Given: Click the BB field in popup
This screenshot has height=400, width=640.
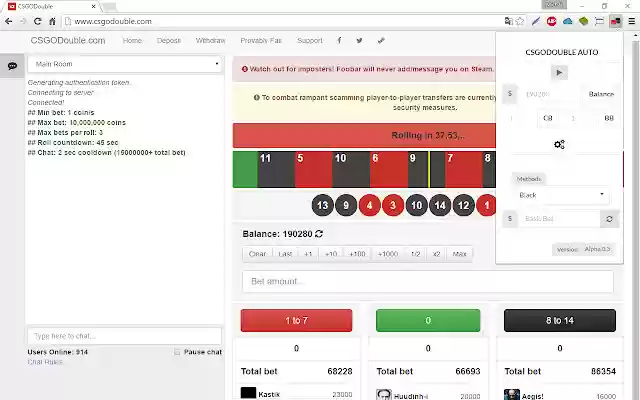Looking at the screenshot, I should (x=609, y=118).
